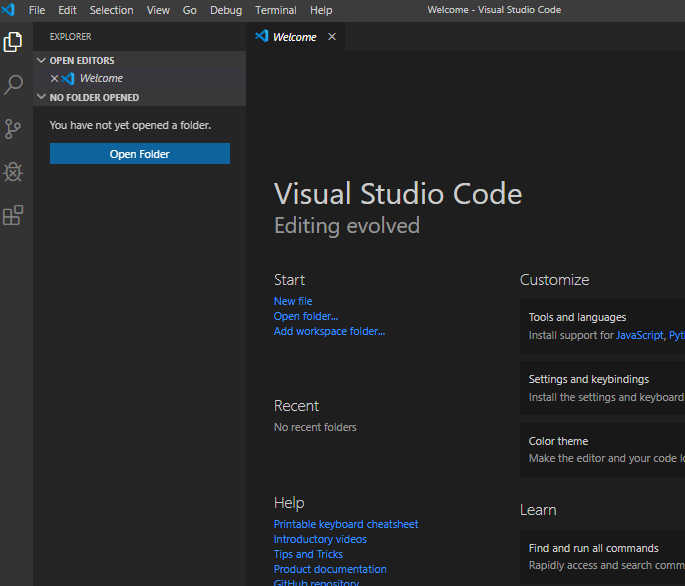Open the Edit menu

tap(67, 10)
